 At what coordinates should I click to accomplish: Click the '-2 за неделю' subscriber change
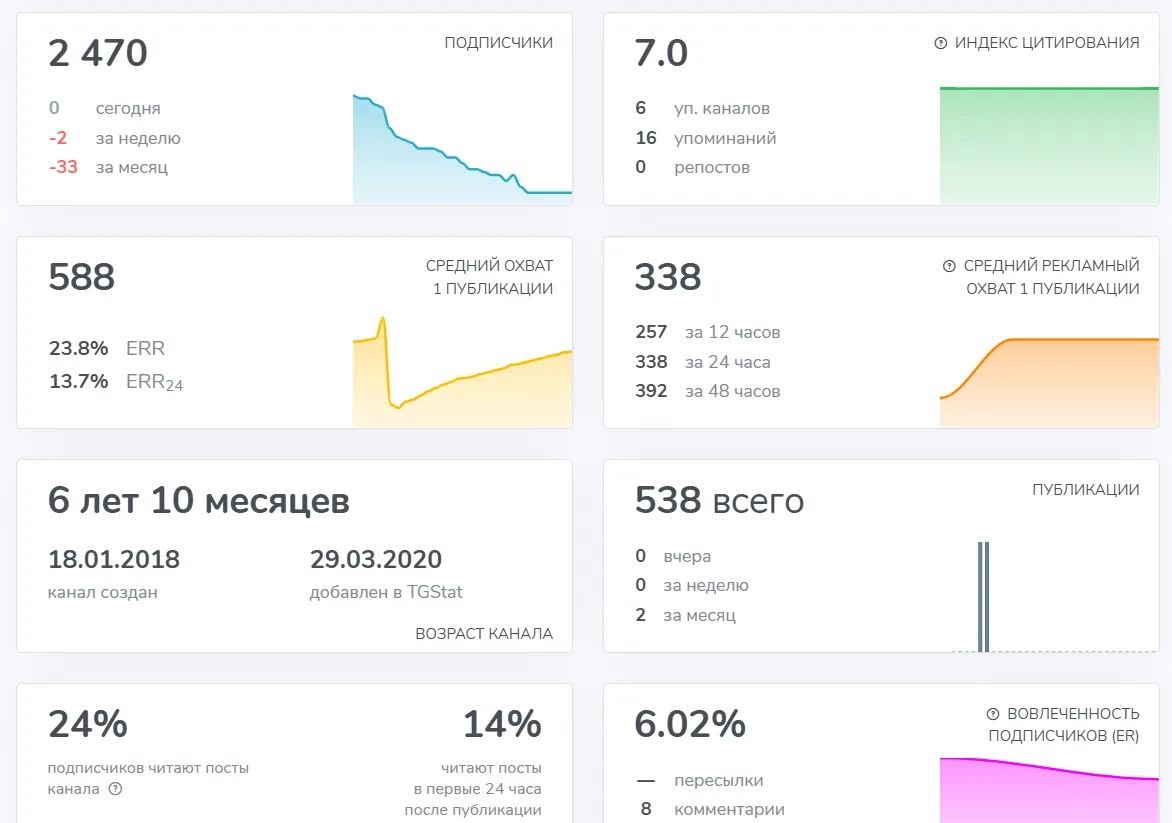(x=114, y=138)
